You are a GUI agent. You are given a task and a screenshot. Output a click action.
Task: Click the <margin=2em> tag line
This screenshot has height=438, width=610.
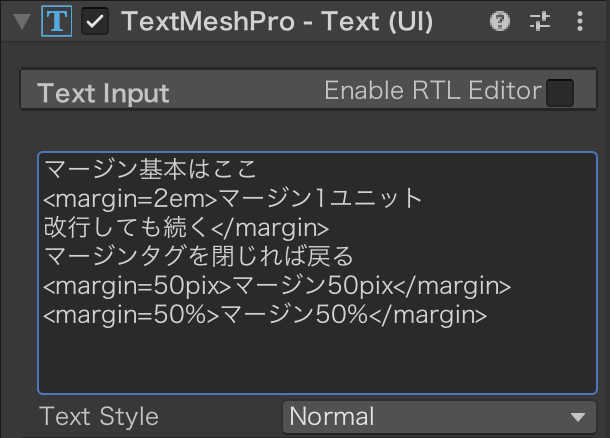[233, 198]
